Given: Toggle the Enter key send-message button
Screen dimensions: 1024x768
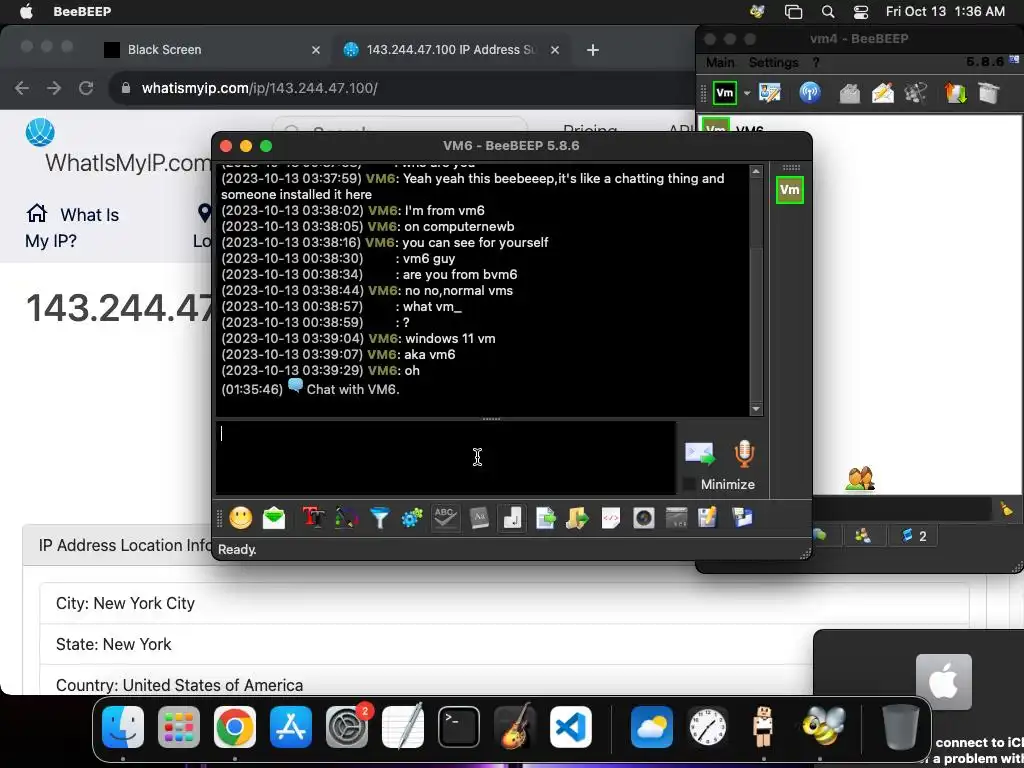Looking at the screenshot, I should tap(512, 519).
